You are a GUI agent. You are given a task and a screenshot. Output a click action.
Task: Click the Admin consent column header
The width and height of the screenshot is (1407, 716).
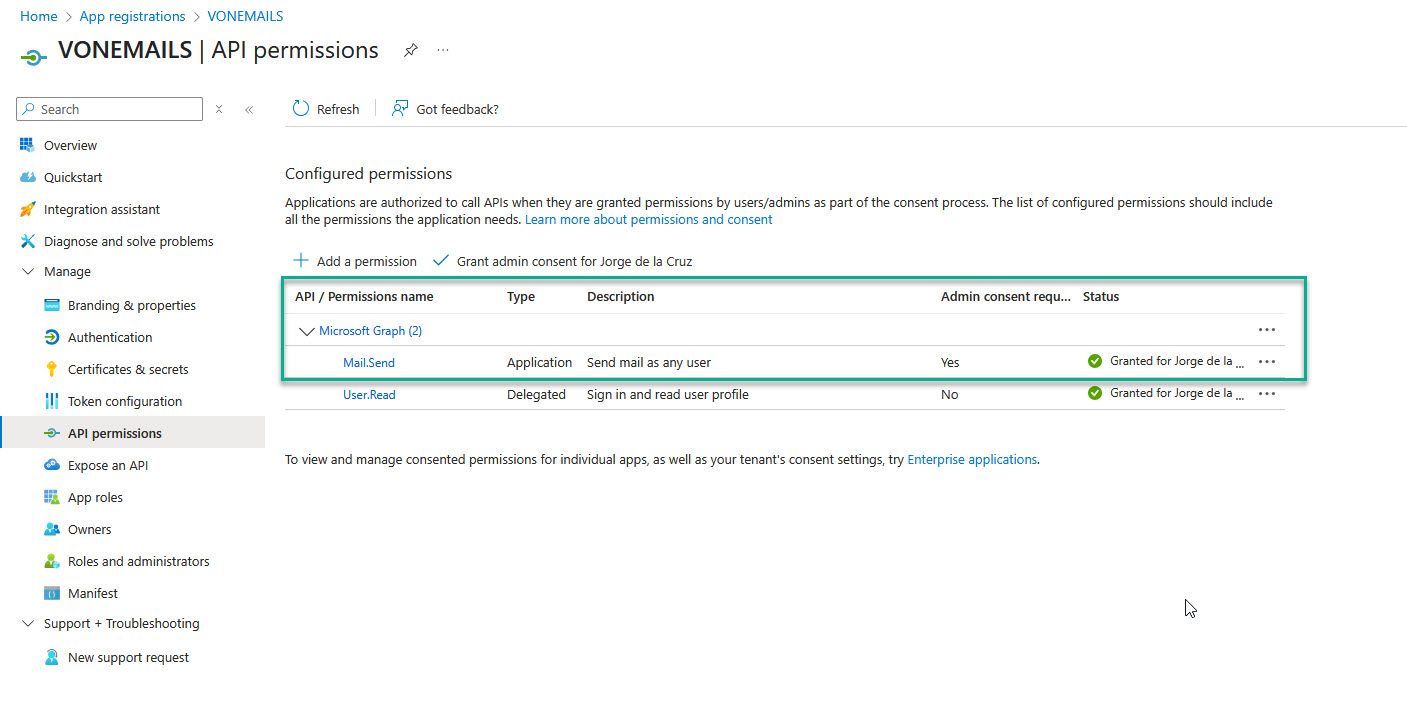[x=1006, y=296]
